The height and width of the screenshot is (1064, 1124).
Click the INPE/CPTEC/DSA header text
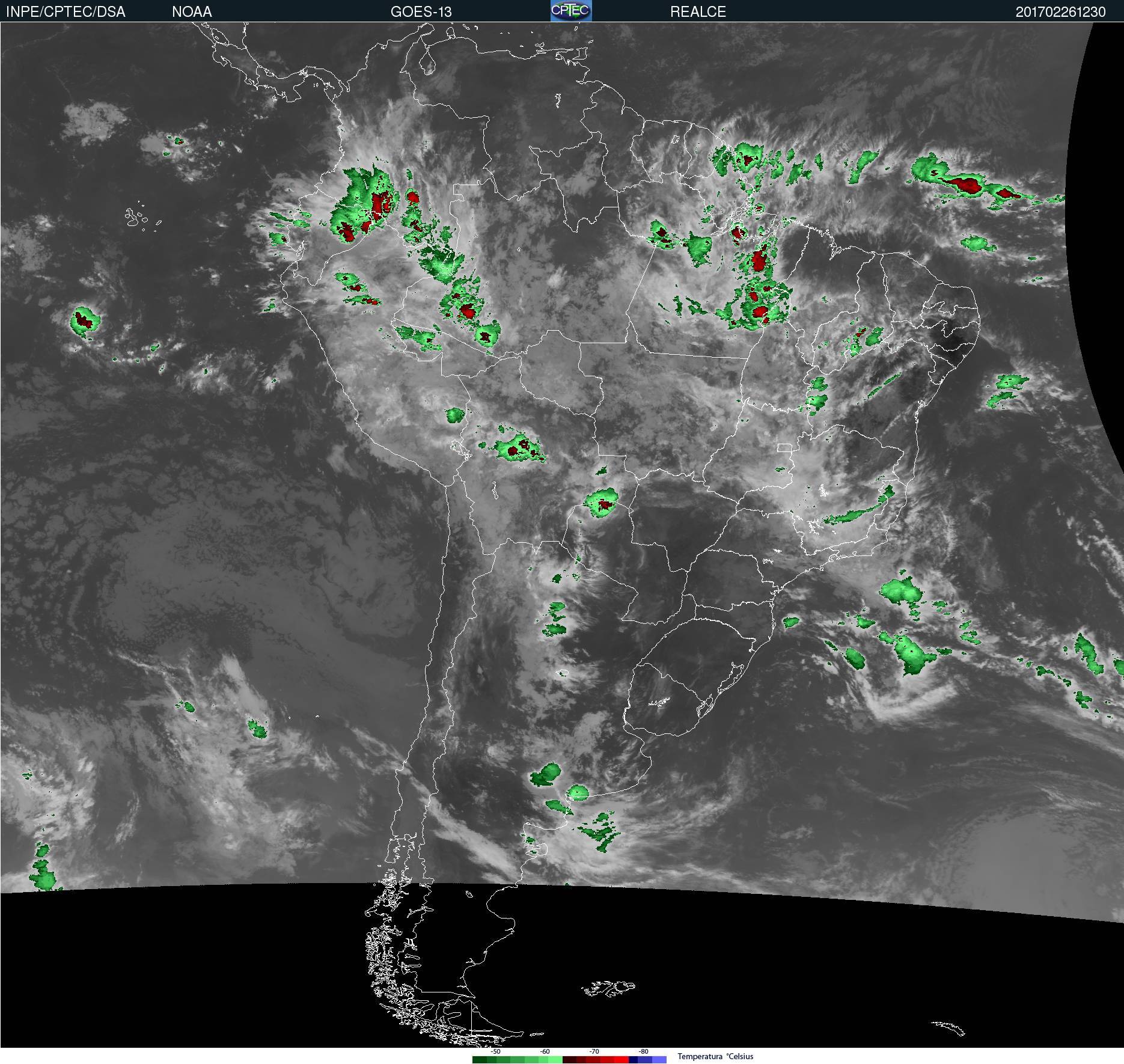(66, 12)
